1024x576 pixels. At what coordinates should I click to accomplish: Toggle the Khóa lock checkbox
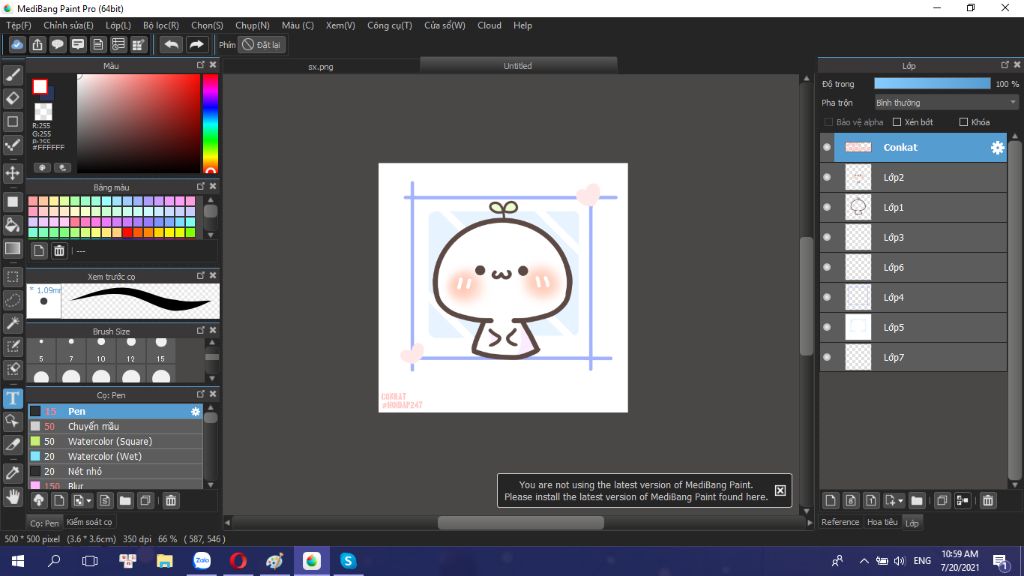[963, 122]
